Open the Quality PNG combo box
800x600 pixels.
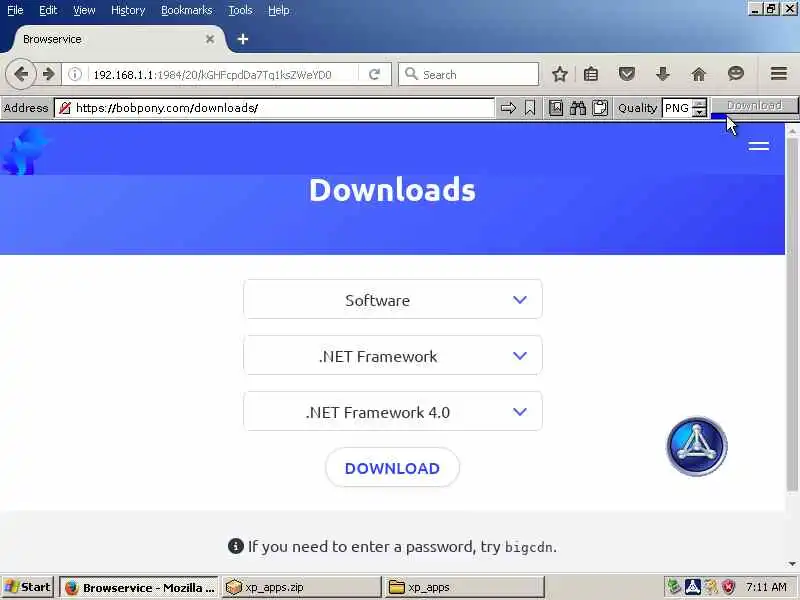point(678,108)
